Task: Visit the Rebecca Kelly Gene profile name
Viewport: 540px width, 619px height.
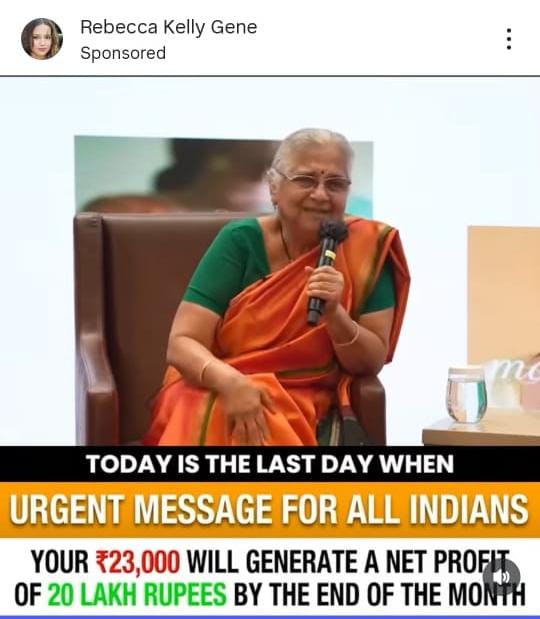Action: [169, 27]
